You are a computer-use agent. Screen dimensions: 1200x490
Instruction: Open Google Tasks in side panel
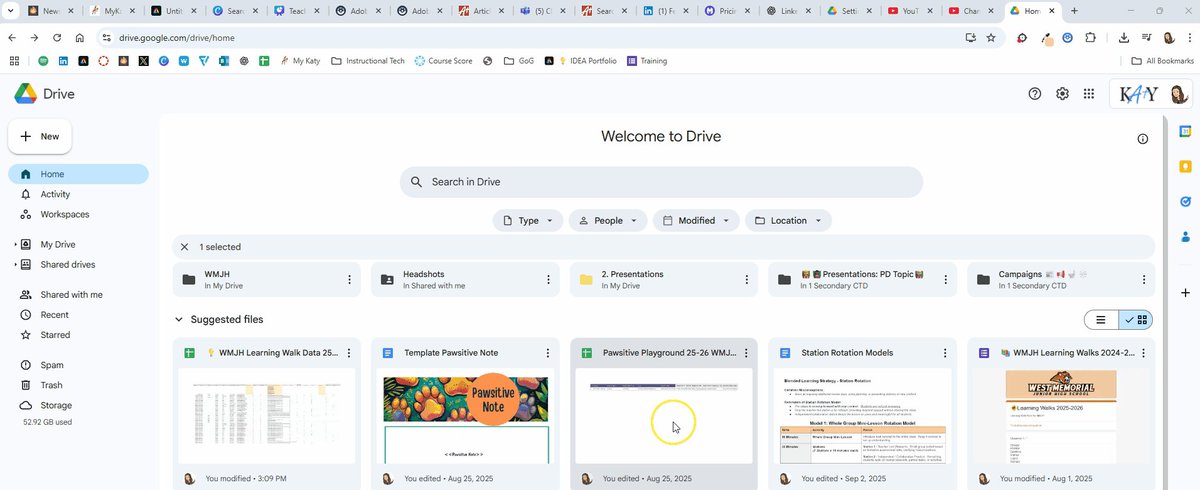click(x=1185, y=201)
